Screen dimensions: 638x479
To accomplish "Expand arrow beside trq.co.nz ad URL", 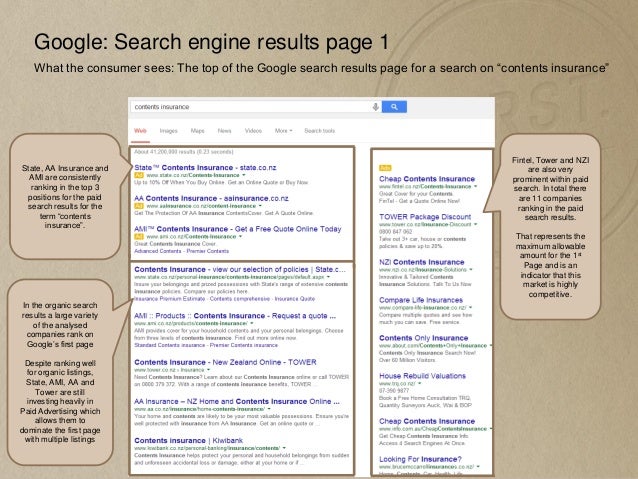I will pyautogui.click(x=420, y=383).
